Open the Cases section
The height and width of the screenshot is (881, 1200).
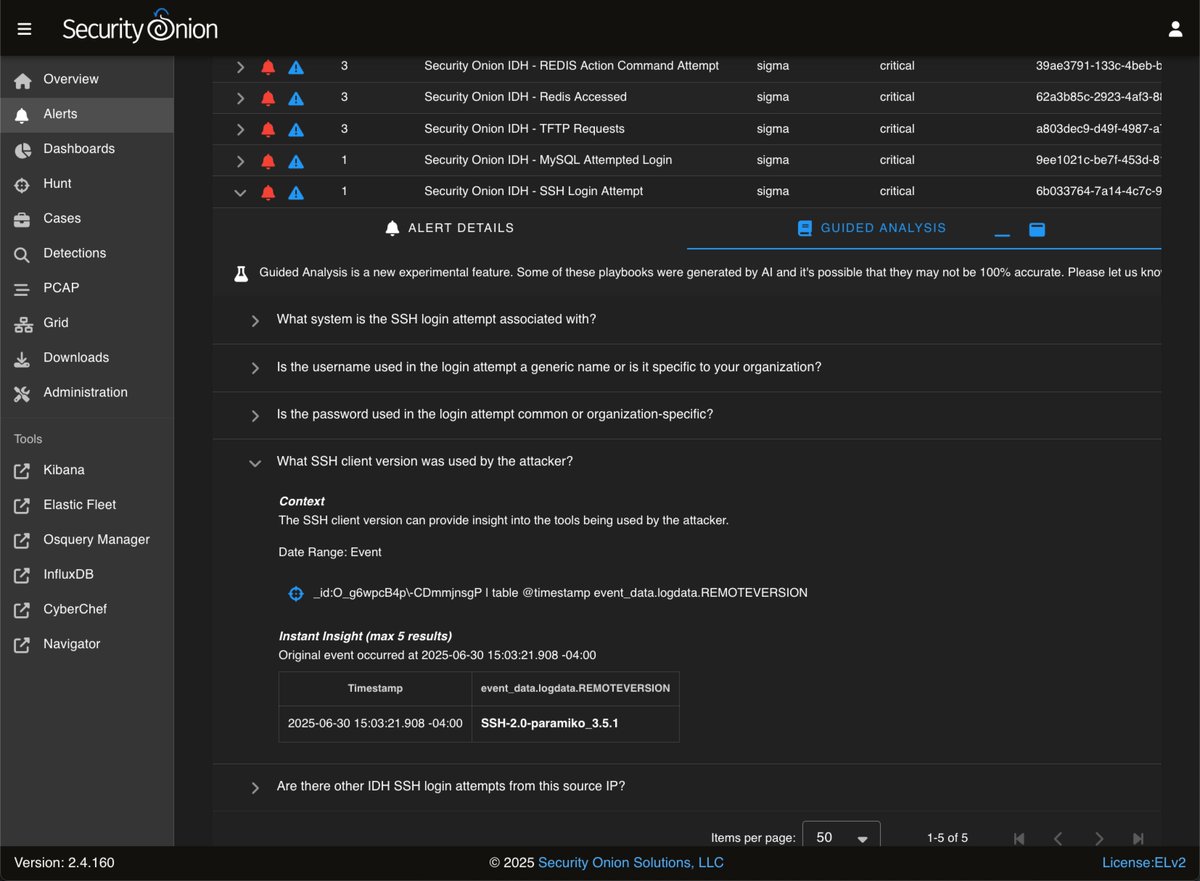point(87,218)
